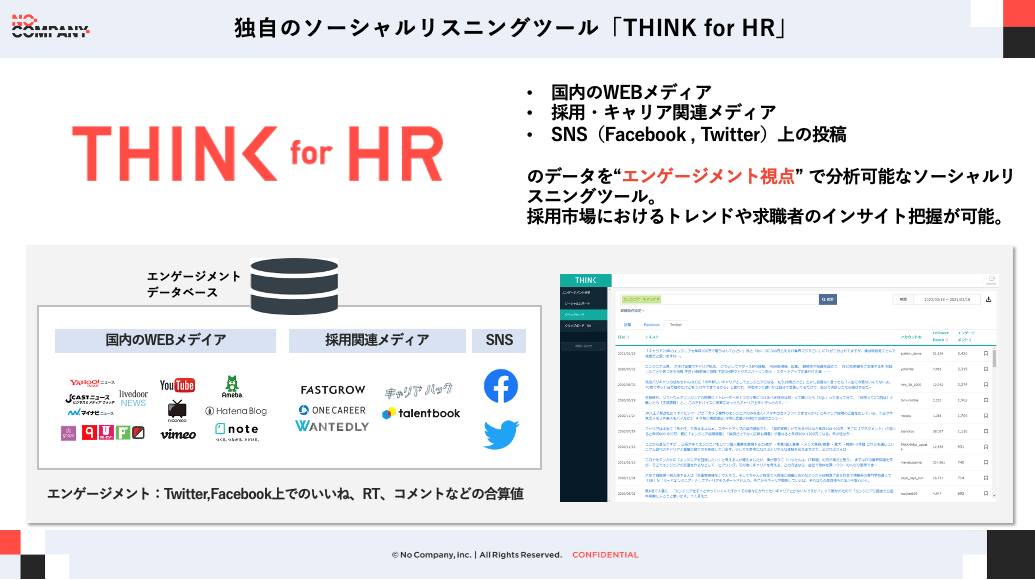The width and height of the screenshot is (1035, 580).
Task: Open the date range picker field
Action: tap(947, 300)
